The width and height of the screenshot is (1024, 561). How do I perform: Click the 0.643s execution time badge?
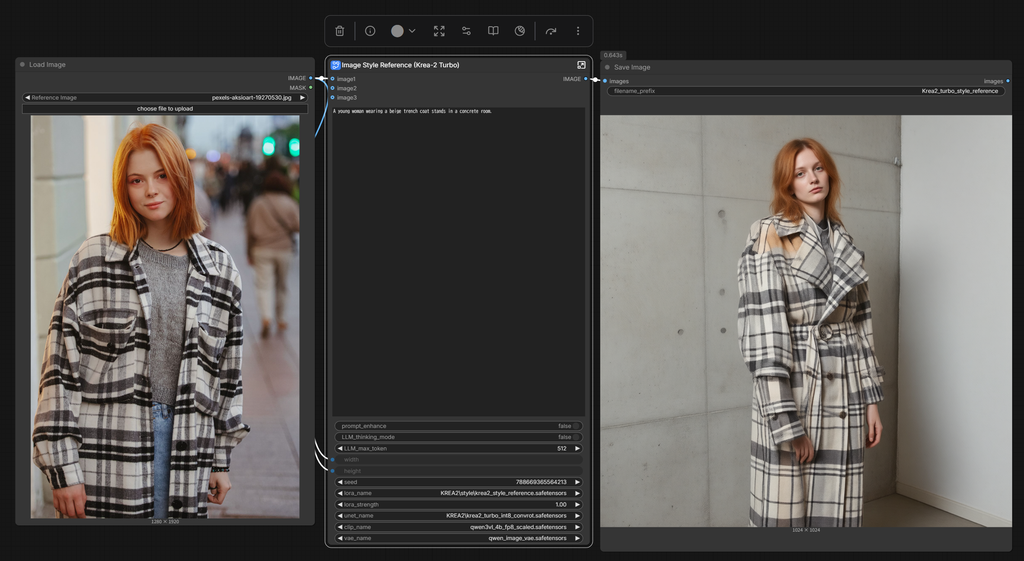pos(613,56)
